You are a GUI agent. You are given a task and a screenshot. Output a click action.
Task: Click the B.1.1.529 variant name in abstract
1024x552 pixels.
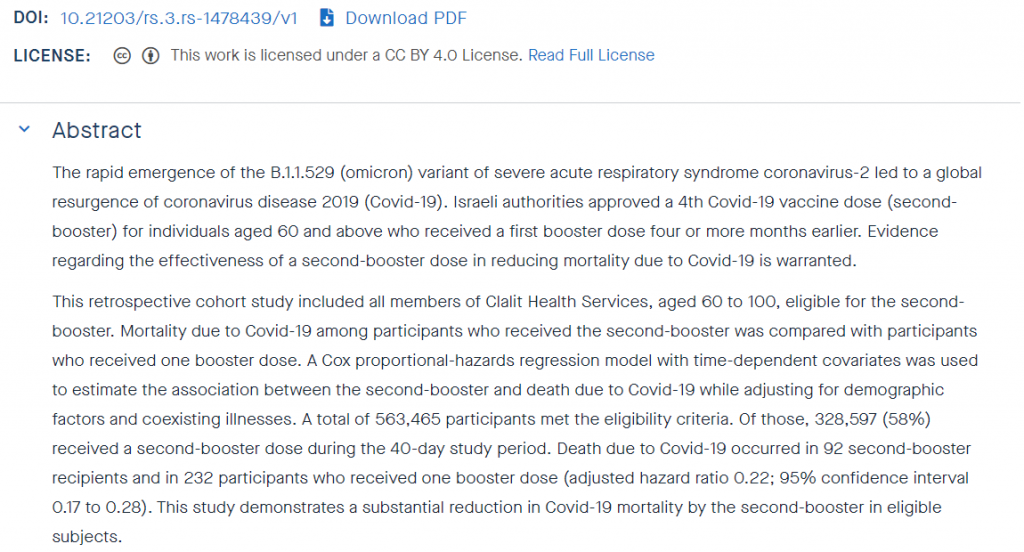pyautogui.click(x=302, y=172)
